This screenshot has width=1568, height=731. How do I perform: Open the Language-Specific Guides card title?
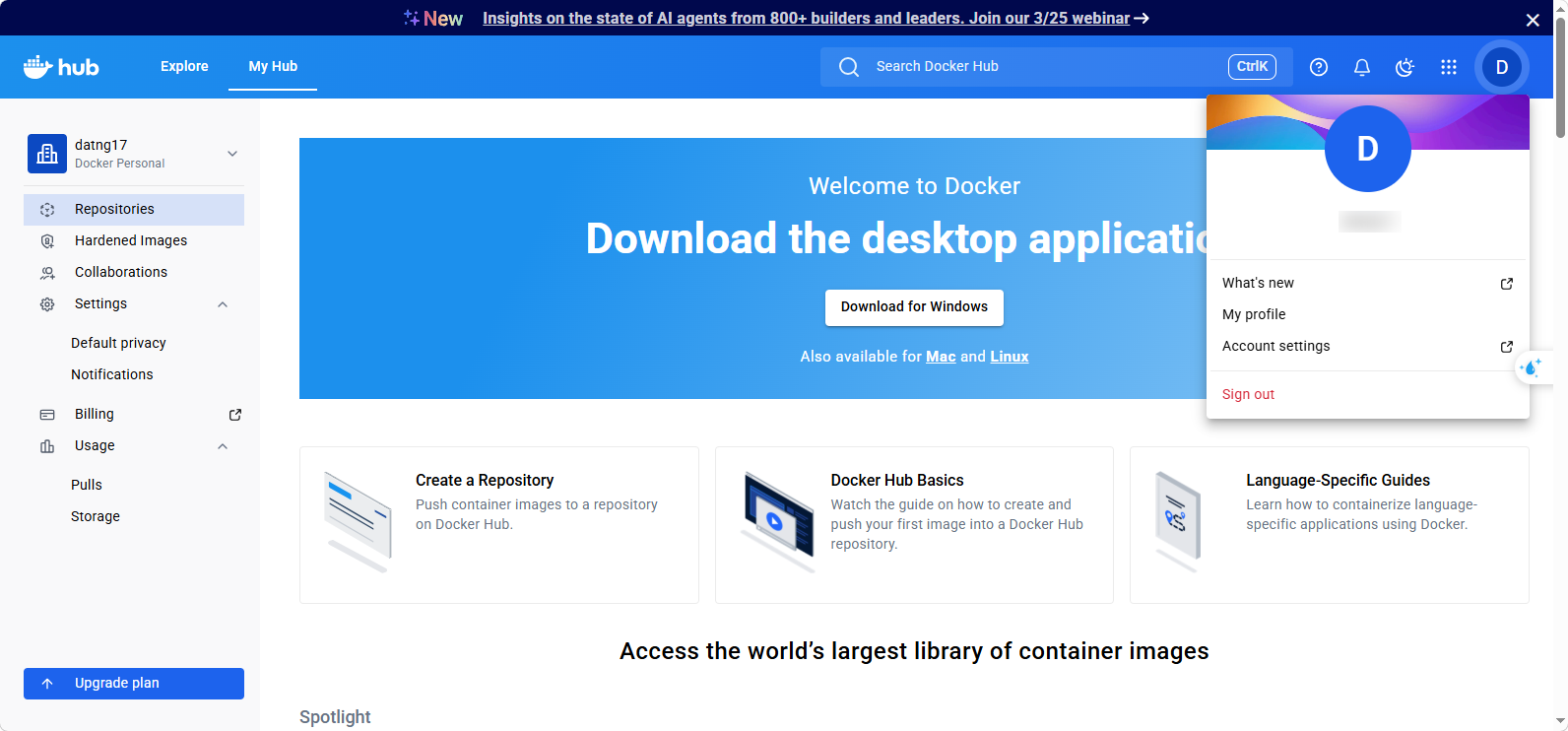click(x=1338, y=481)
